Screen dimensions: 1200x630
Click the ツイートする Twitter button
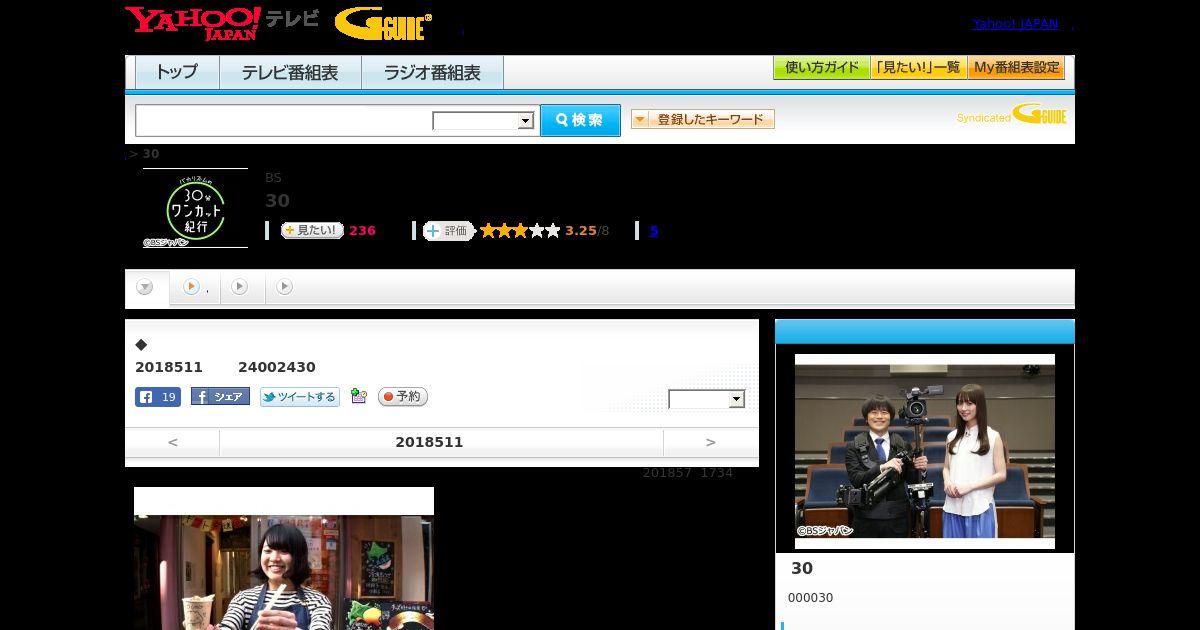coord(300,397)
